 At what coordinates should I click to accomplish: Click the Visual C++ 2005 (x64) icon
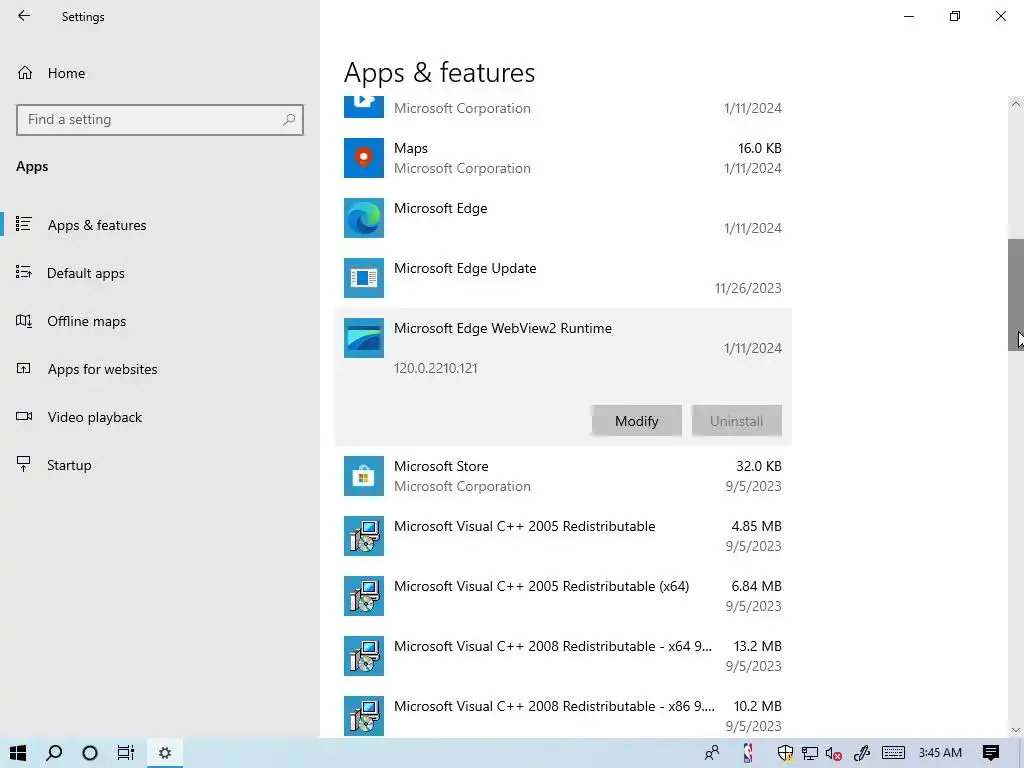pyautogui.click(x=364, y=596)
